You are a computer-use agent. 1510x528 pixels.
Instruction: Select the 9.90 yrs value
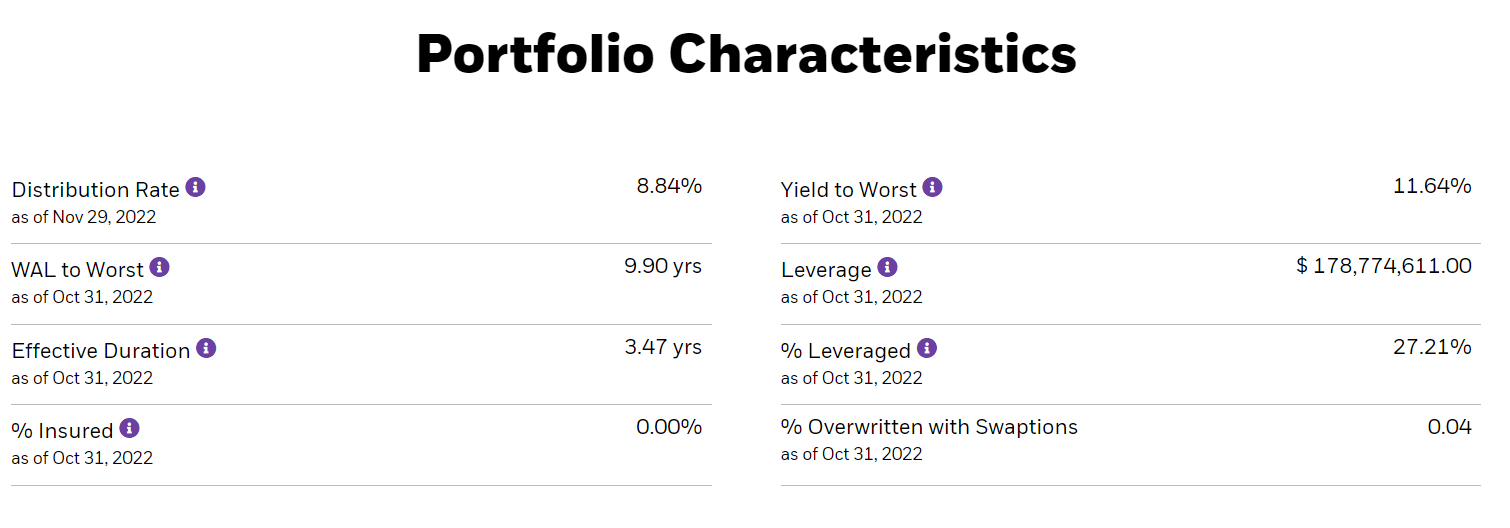tap(663, 266)
